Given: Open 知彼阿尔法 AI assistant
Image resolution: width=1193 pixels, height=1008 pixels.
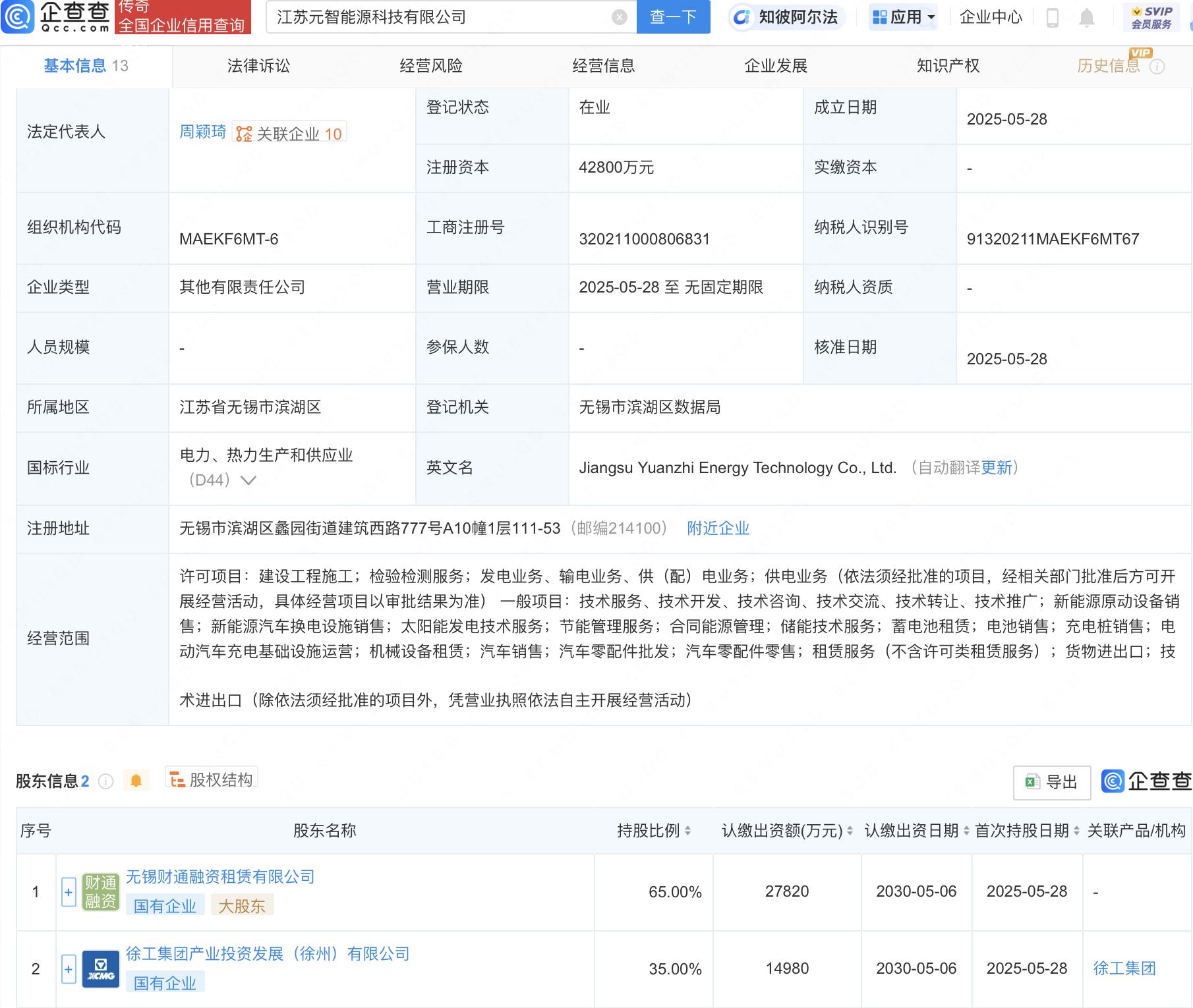Looking at the screenshot, I should pyautogui.click(x=786, y=17).
